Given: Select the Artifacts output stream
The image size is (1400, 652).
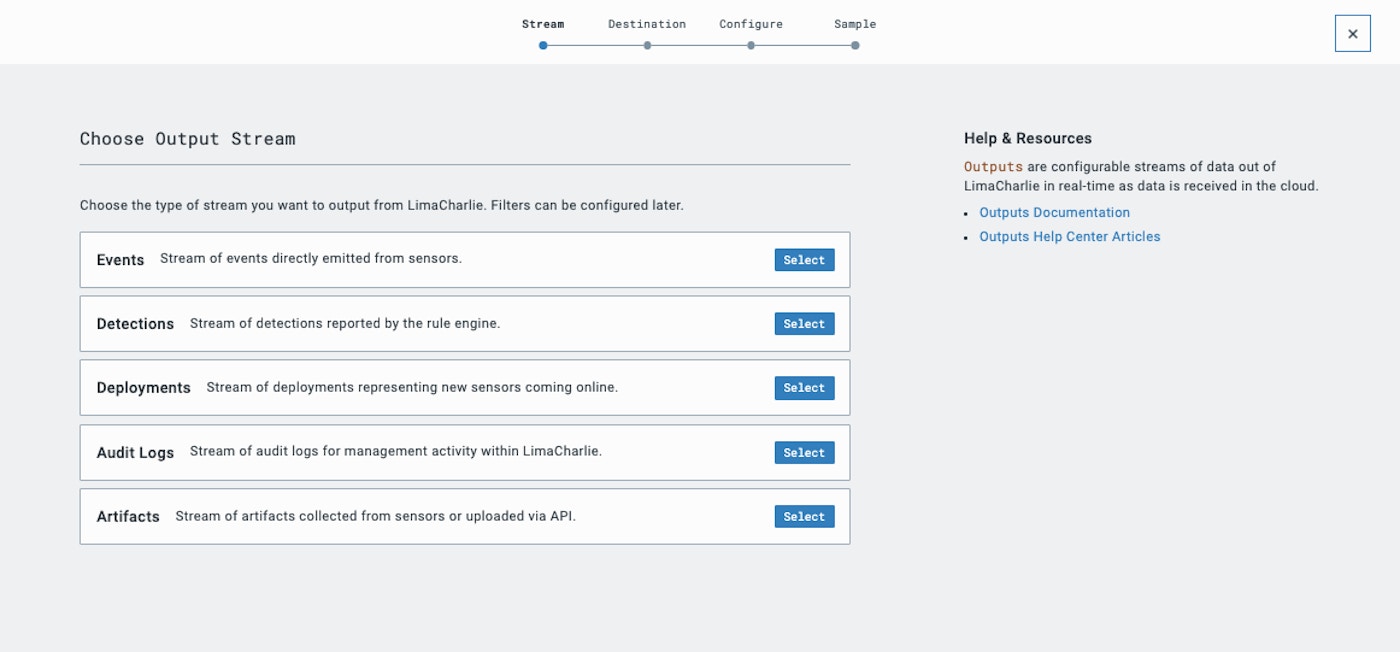Looking at the screenshot, I should [x=804, y=517].
